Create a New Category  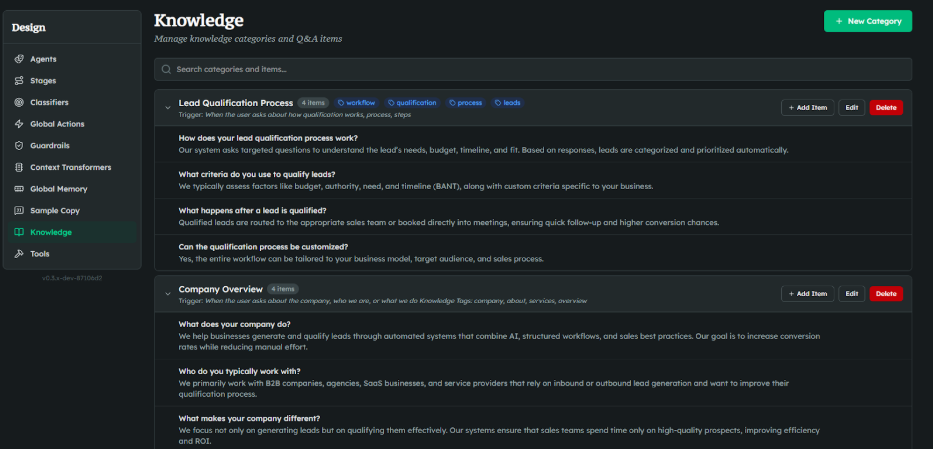867,21
